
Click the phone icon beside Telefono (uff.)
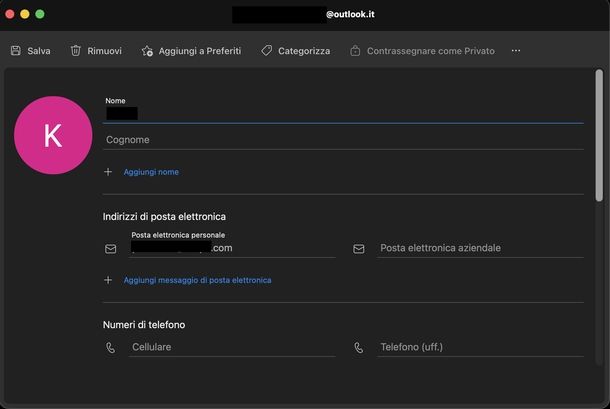pos(359,348)
